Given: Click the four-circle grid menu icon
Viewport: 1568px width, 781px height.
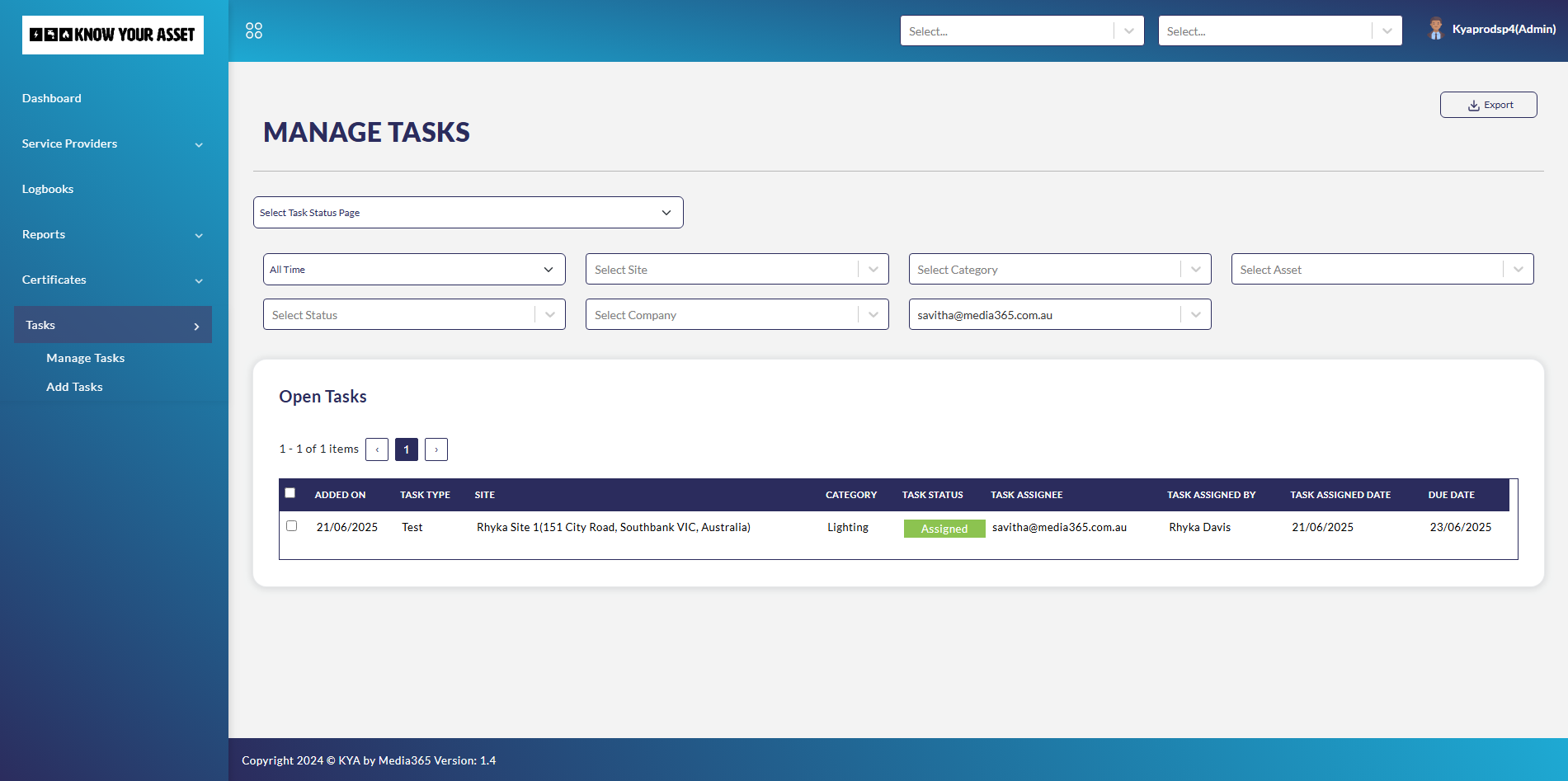Looking at the screenshot, I should tap(254, 31).
